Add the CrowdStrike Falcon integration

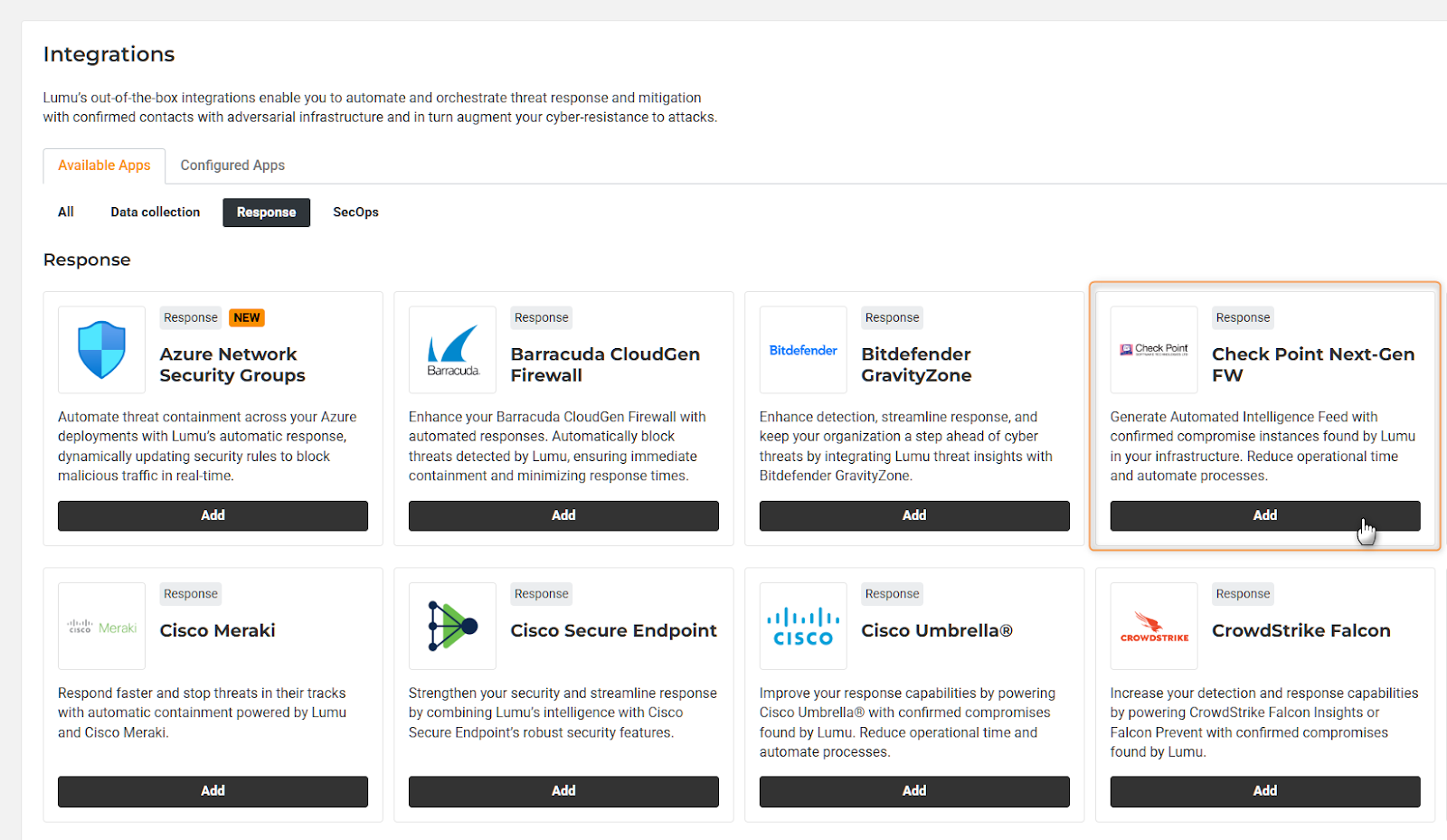(x=1264, y=791)
